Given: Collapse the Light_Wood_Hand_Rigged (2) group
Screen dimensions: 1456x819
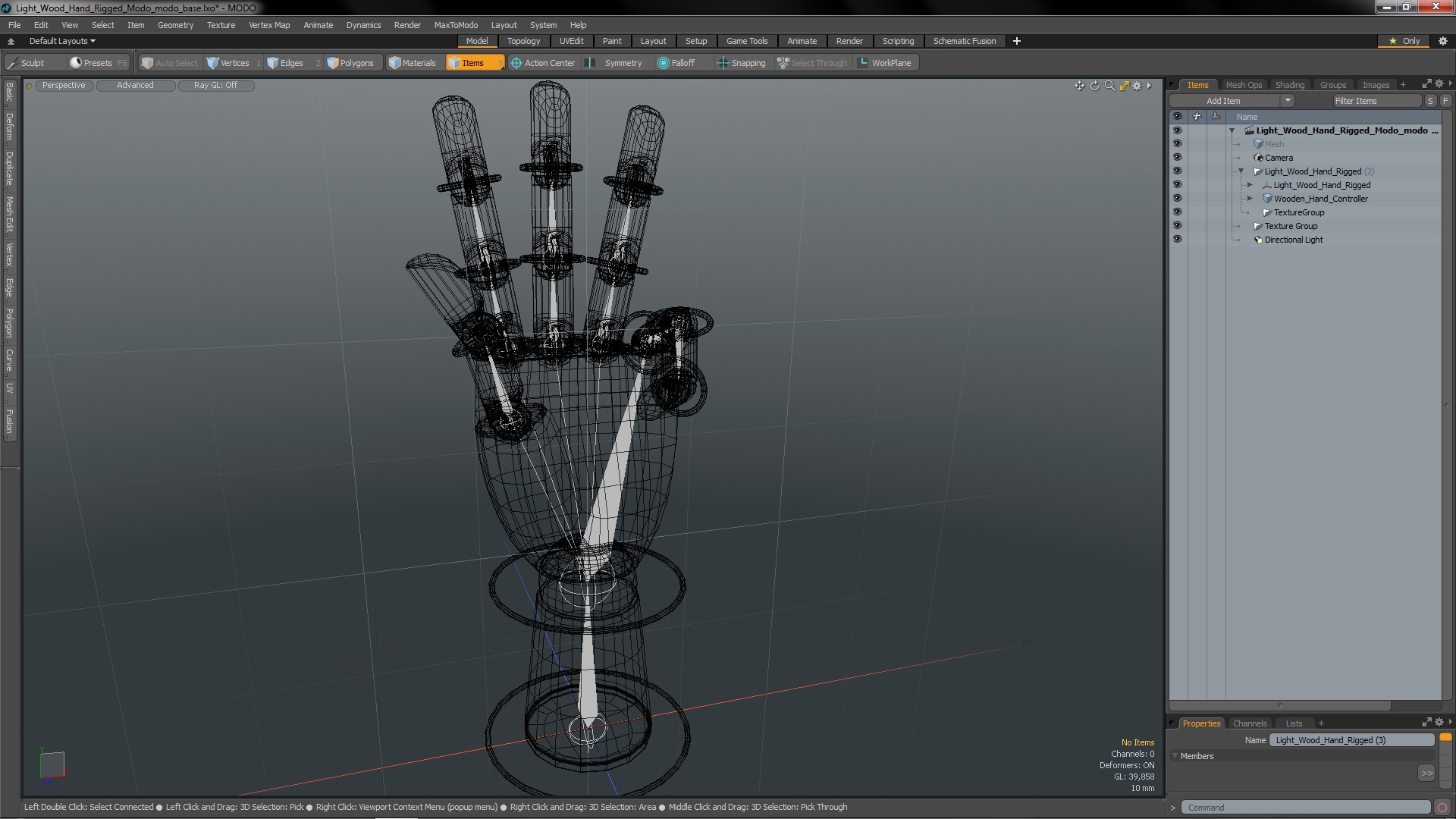Looking at the screenshot, I should [1241, 171].
